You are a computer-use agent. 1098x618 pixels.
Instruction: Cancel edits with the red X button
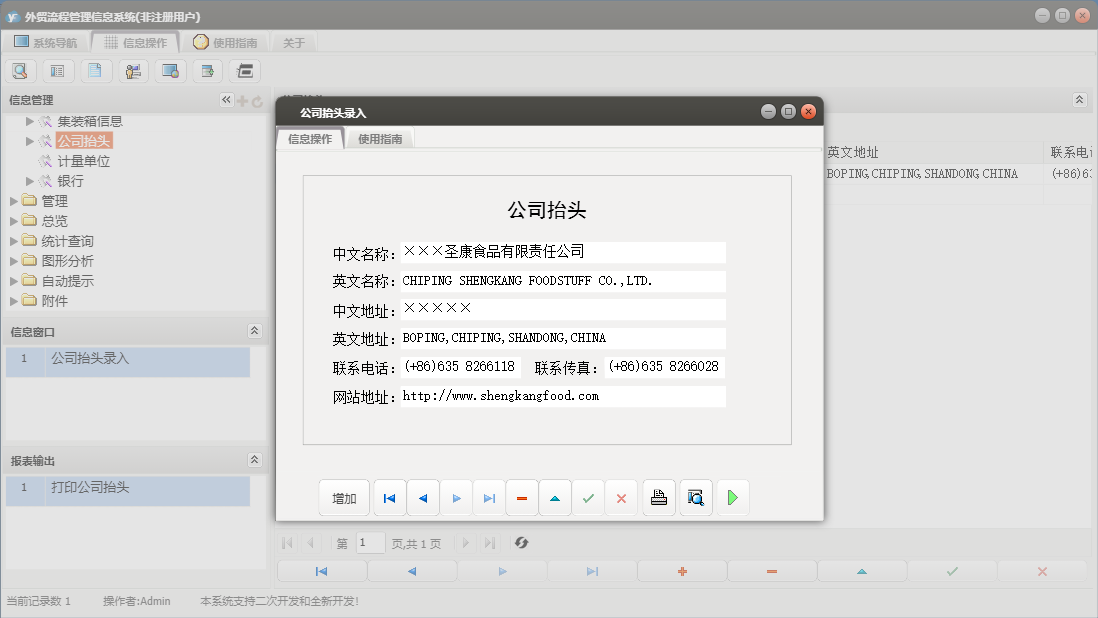(621, 497)
